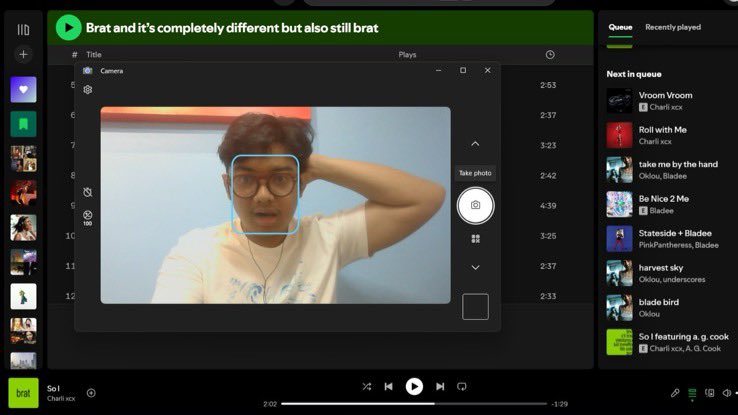Open Your Library icon in sidebar
Screen dimensions: 738x415
click(x=23, y=30)
